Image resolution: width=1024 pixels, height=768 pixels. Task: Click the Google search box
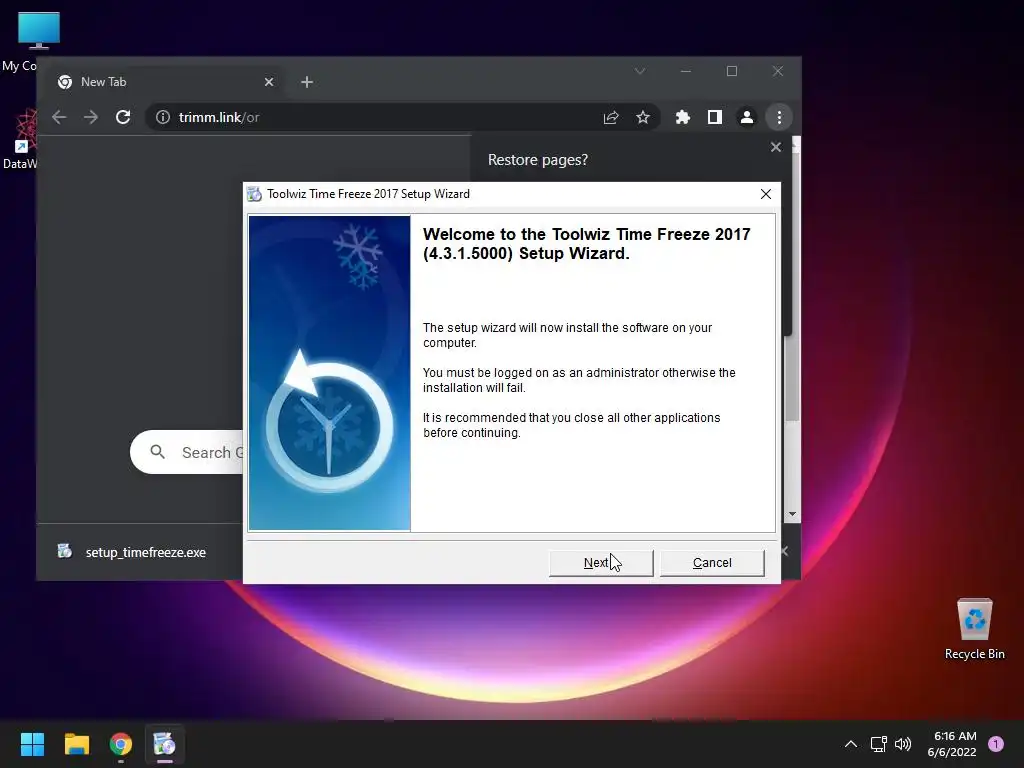pos(187,452)
